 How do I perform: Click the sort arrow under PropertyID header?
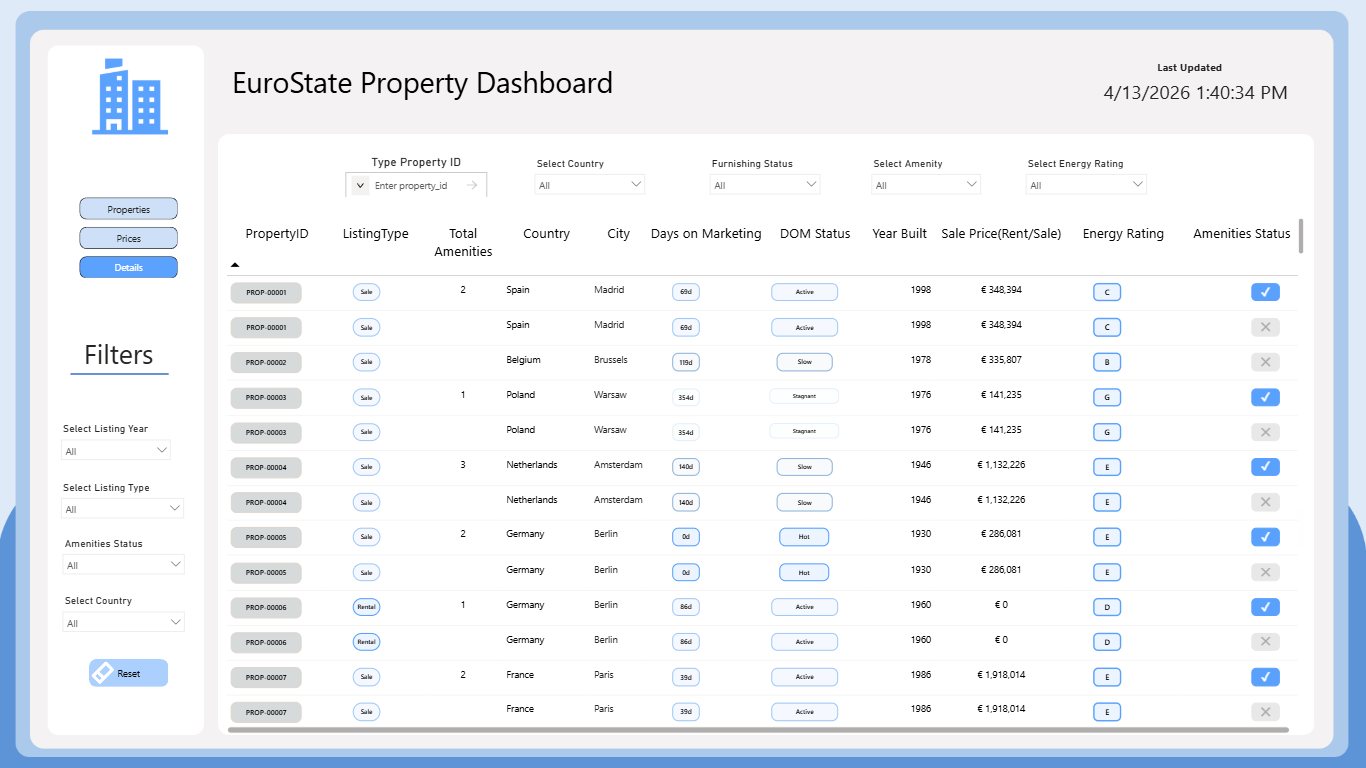235,265
